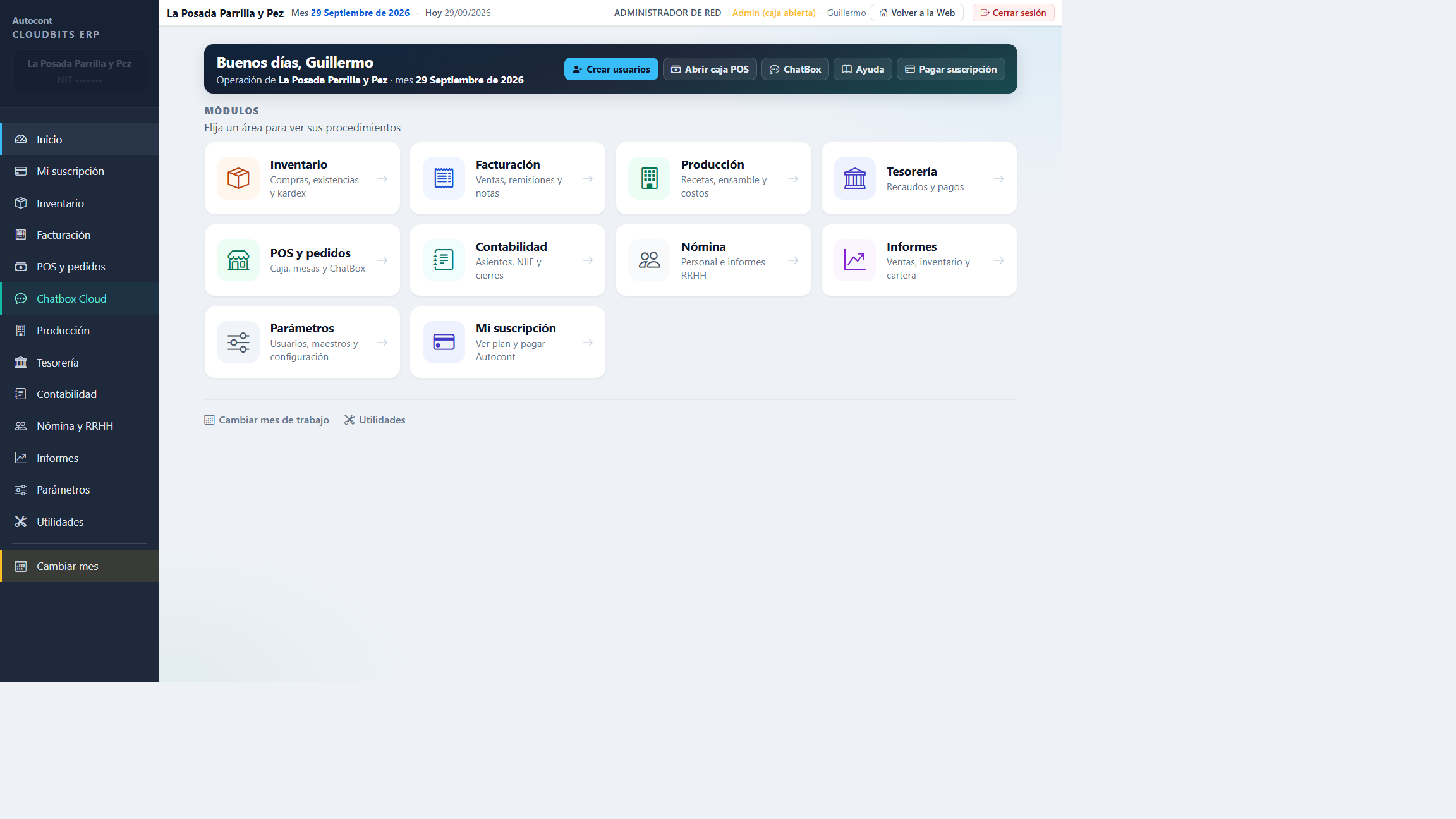Open arrow on the Mi suscripción card
The width and height of the screenshot is (1456, 819).
[x=588, y=343]
